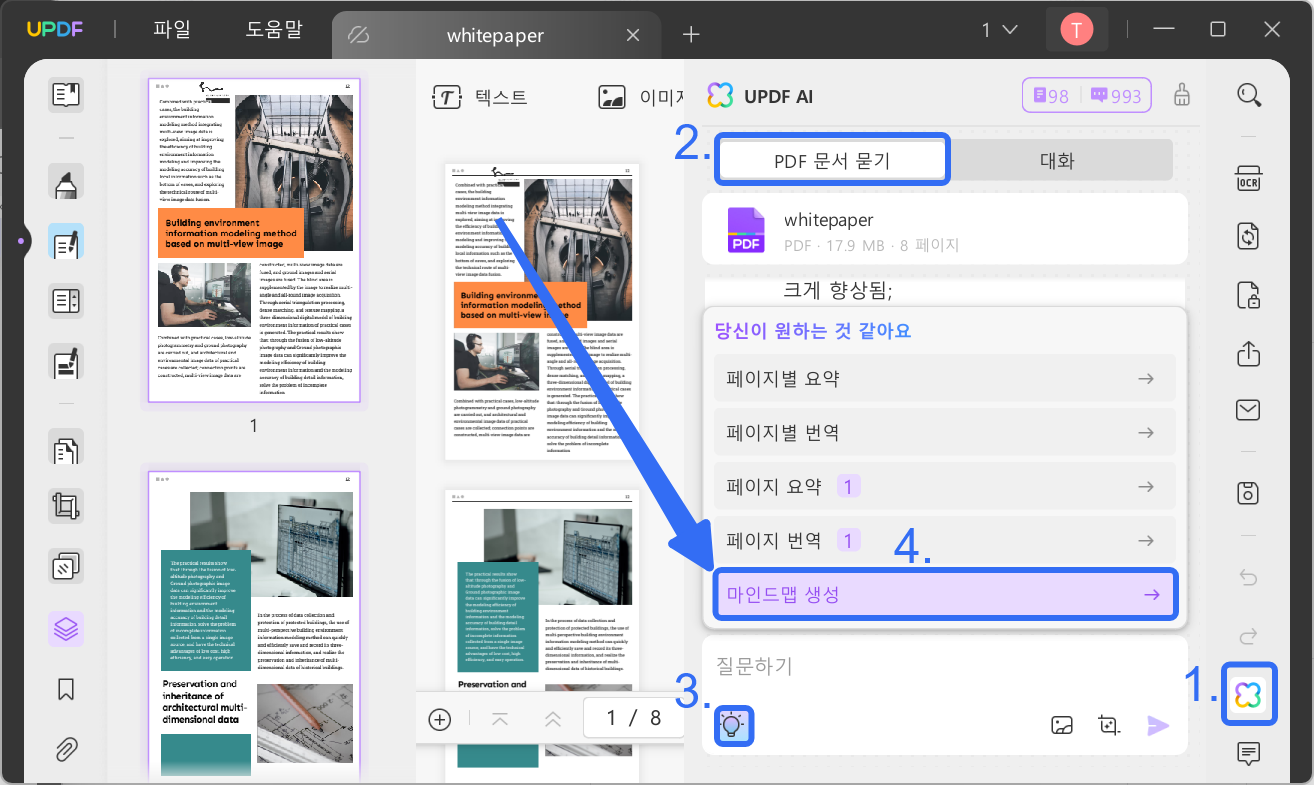Open the Crop Pages tool in sidebar
Screen dimensions: 1314x785
pos(66,507)
